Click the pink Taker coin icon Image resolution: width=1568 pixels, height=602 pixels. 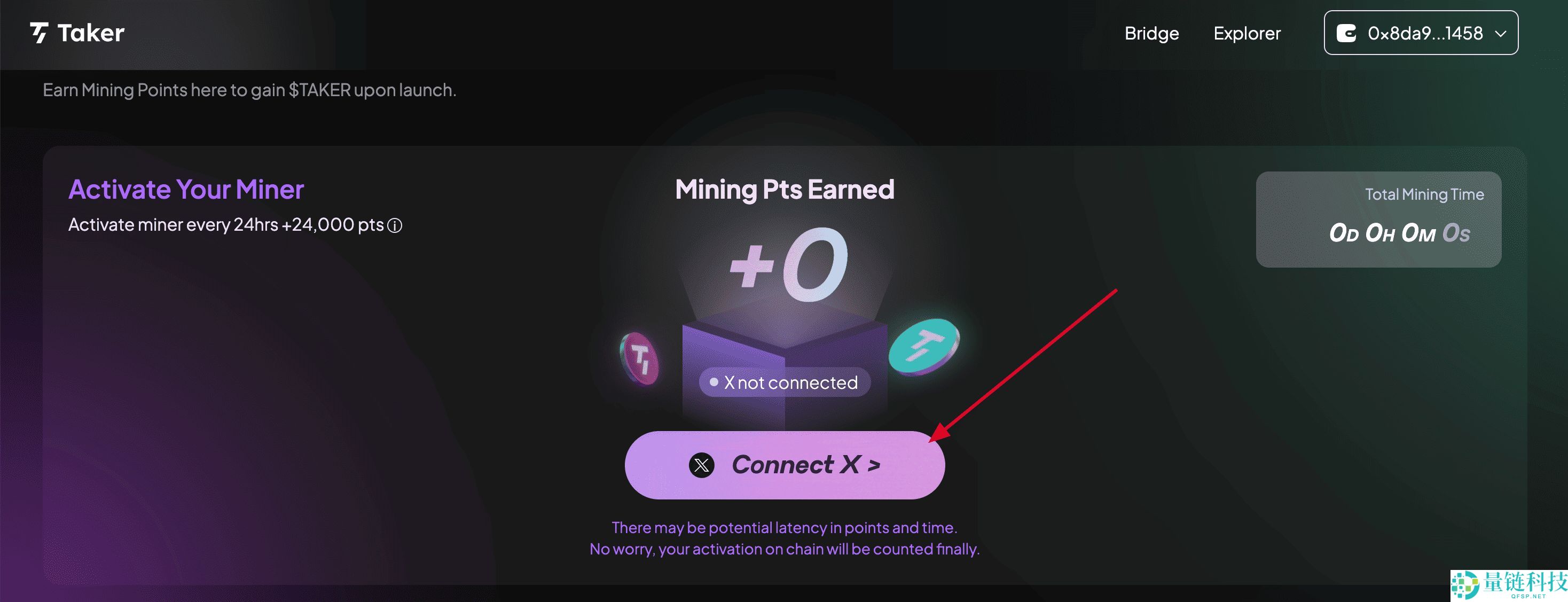click(x=639, y=358)
